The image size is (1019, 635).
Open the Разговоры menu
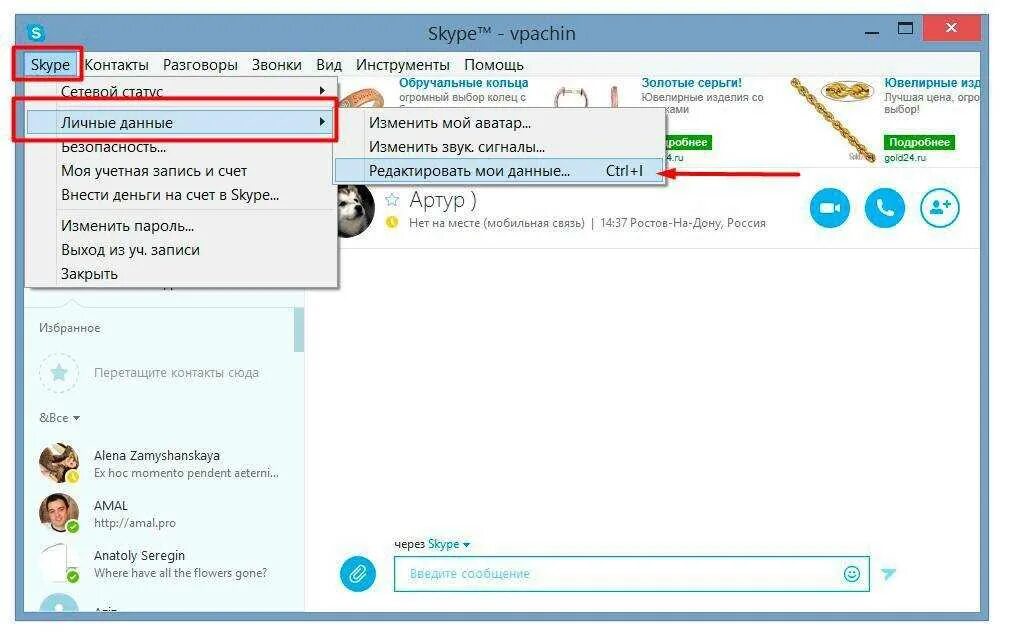200,65
